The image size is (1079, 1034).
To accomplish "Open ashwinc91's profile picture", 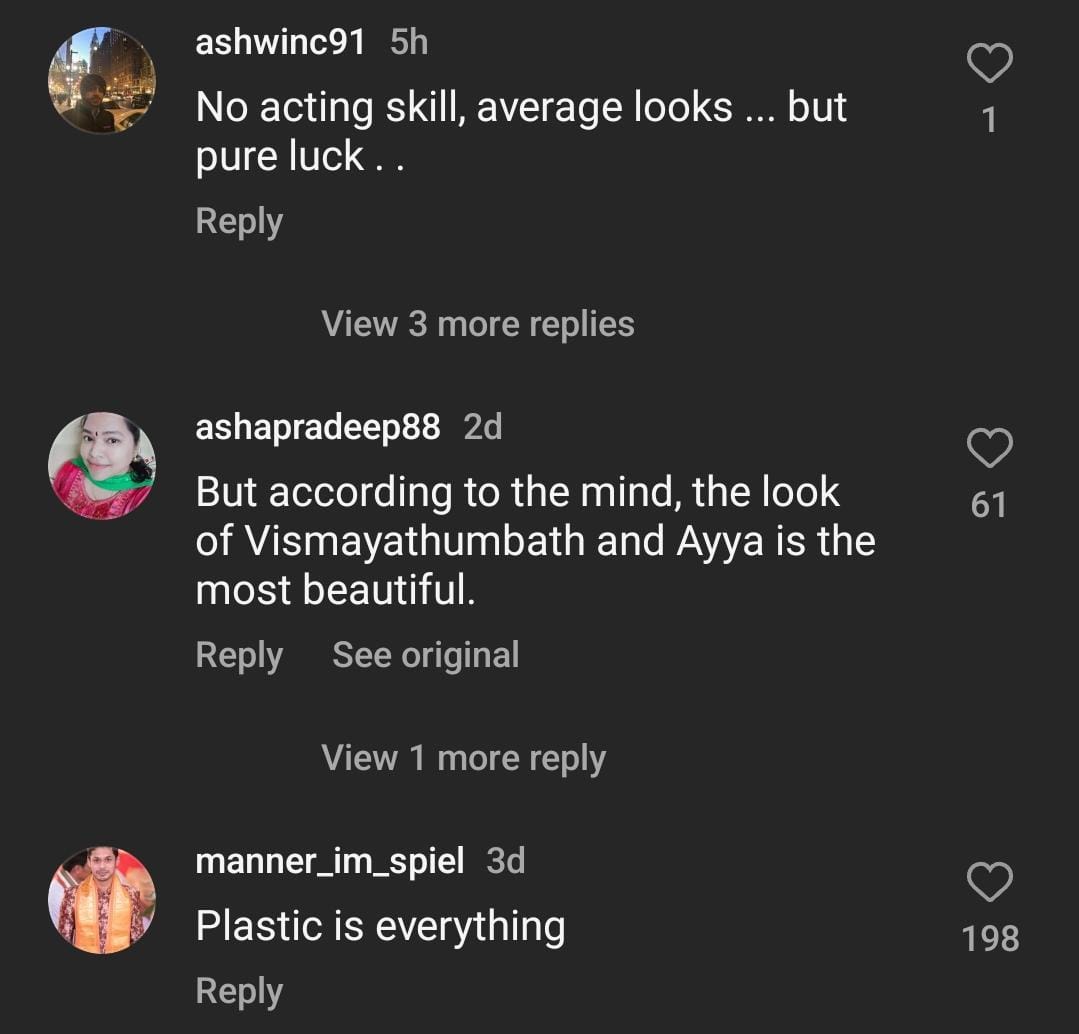I will pos(102,80).
